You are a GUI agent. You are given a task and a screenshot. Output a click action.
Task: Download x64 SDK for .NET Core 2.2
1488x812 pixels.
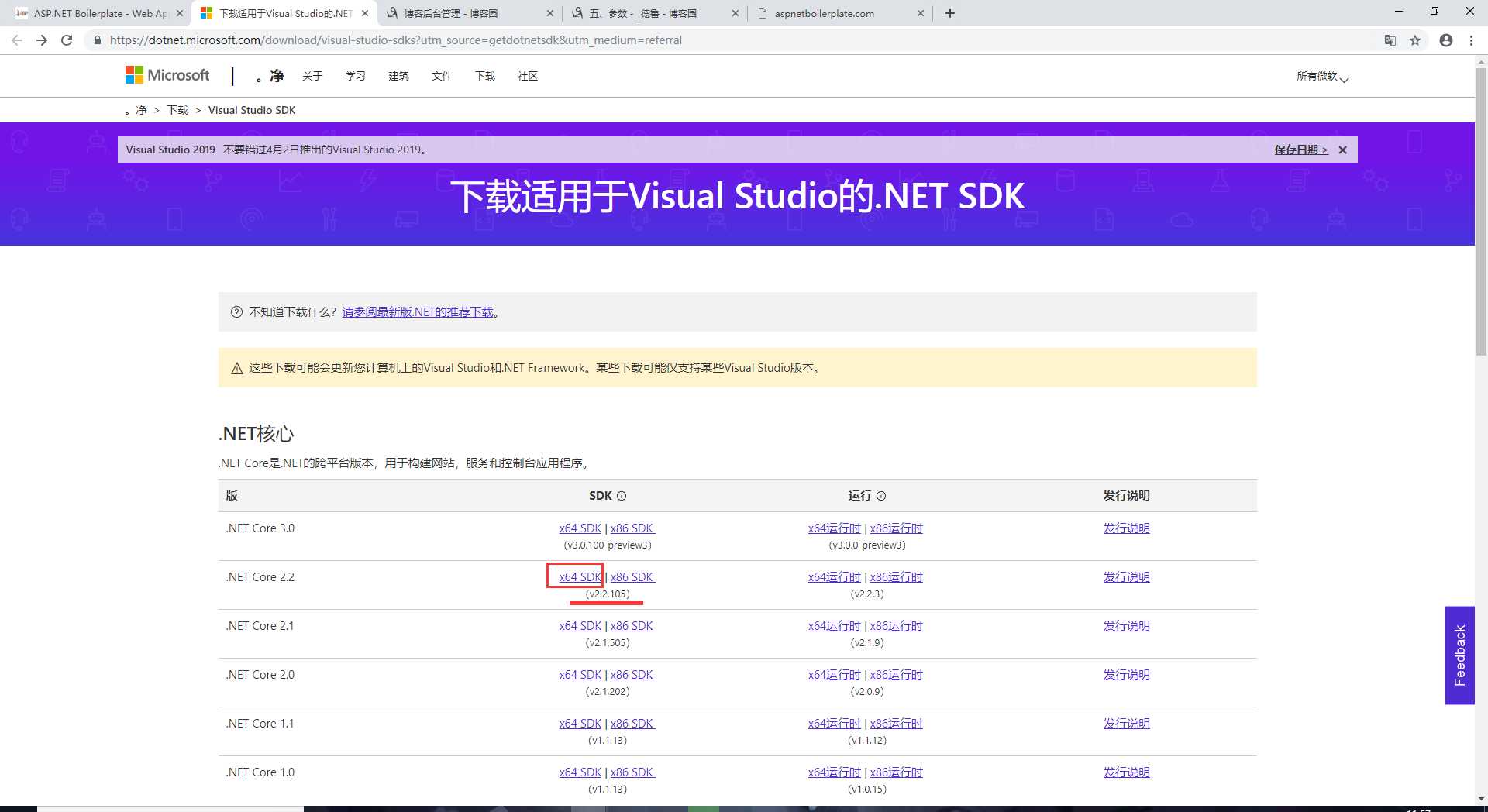[x=580, y=577]
